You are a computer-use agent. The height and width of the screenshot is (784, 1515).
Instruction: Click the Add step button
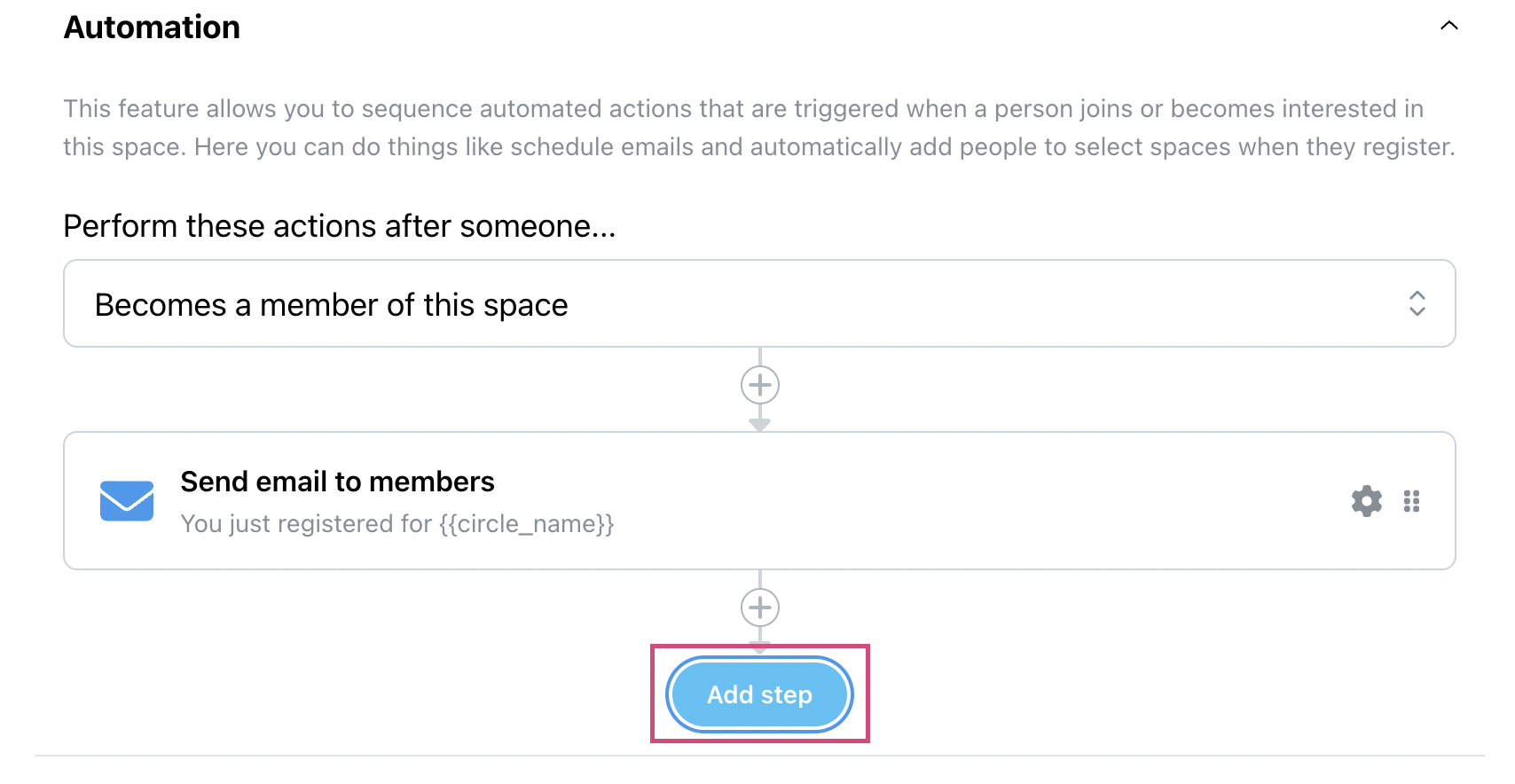(x=759, y=694)
